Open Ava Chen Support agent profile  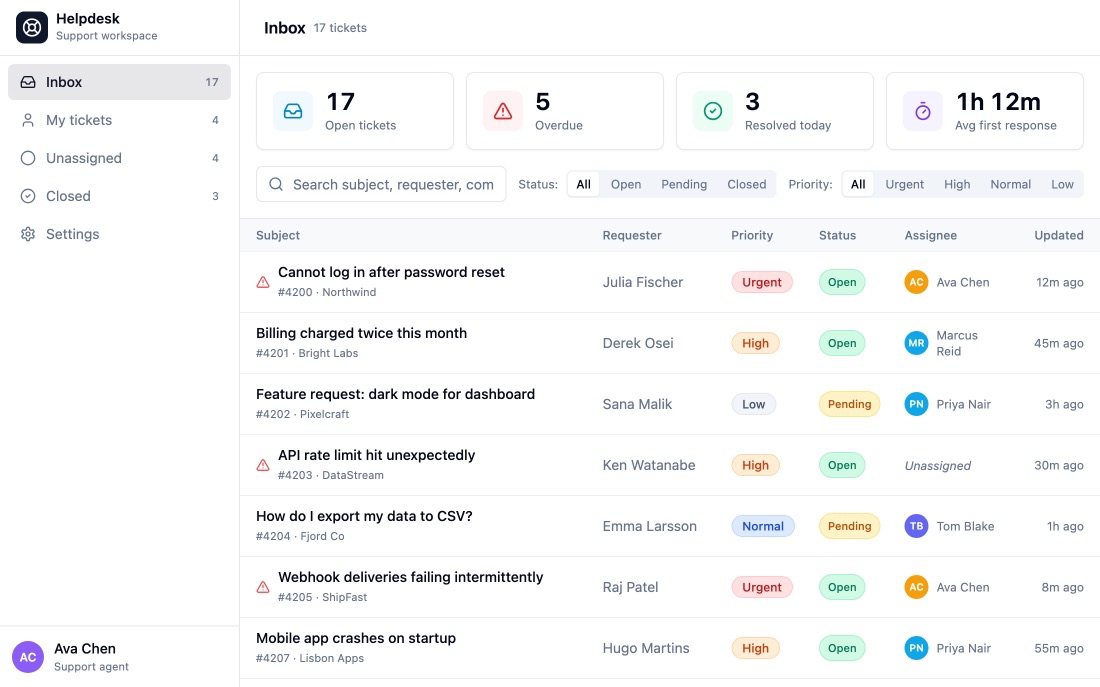tap(119, 658)
